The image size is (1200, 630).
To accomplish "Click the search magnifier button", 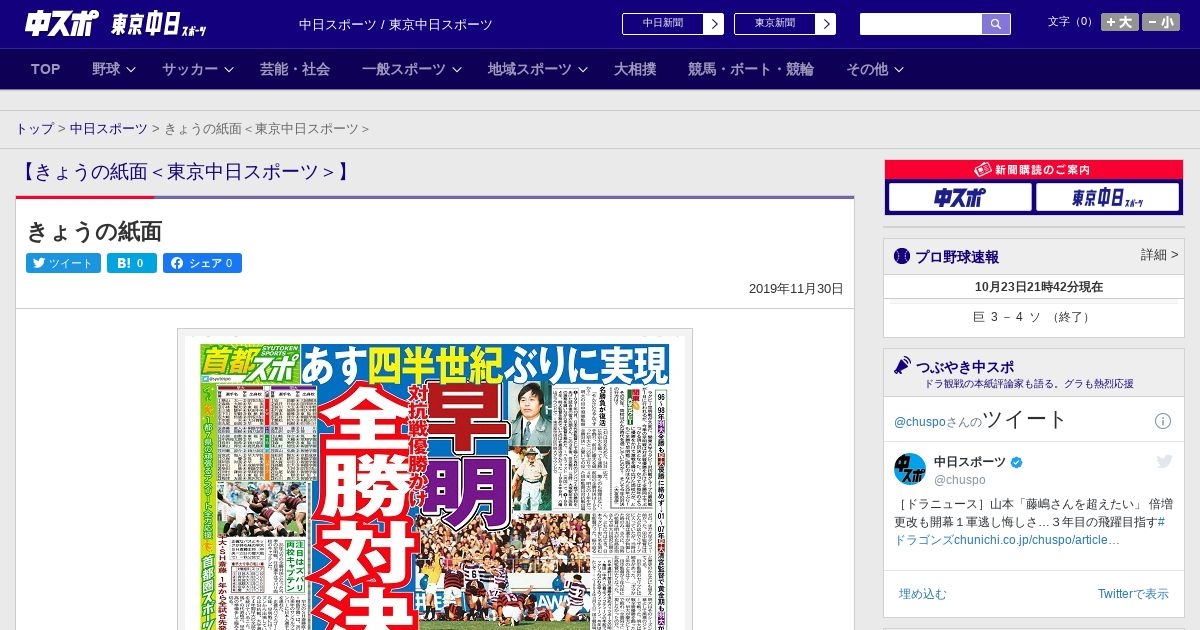I will tap(996, 24).
